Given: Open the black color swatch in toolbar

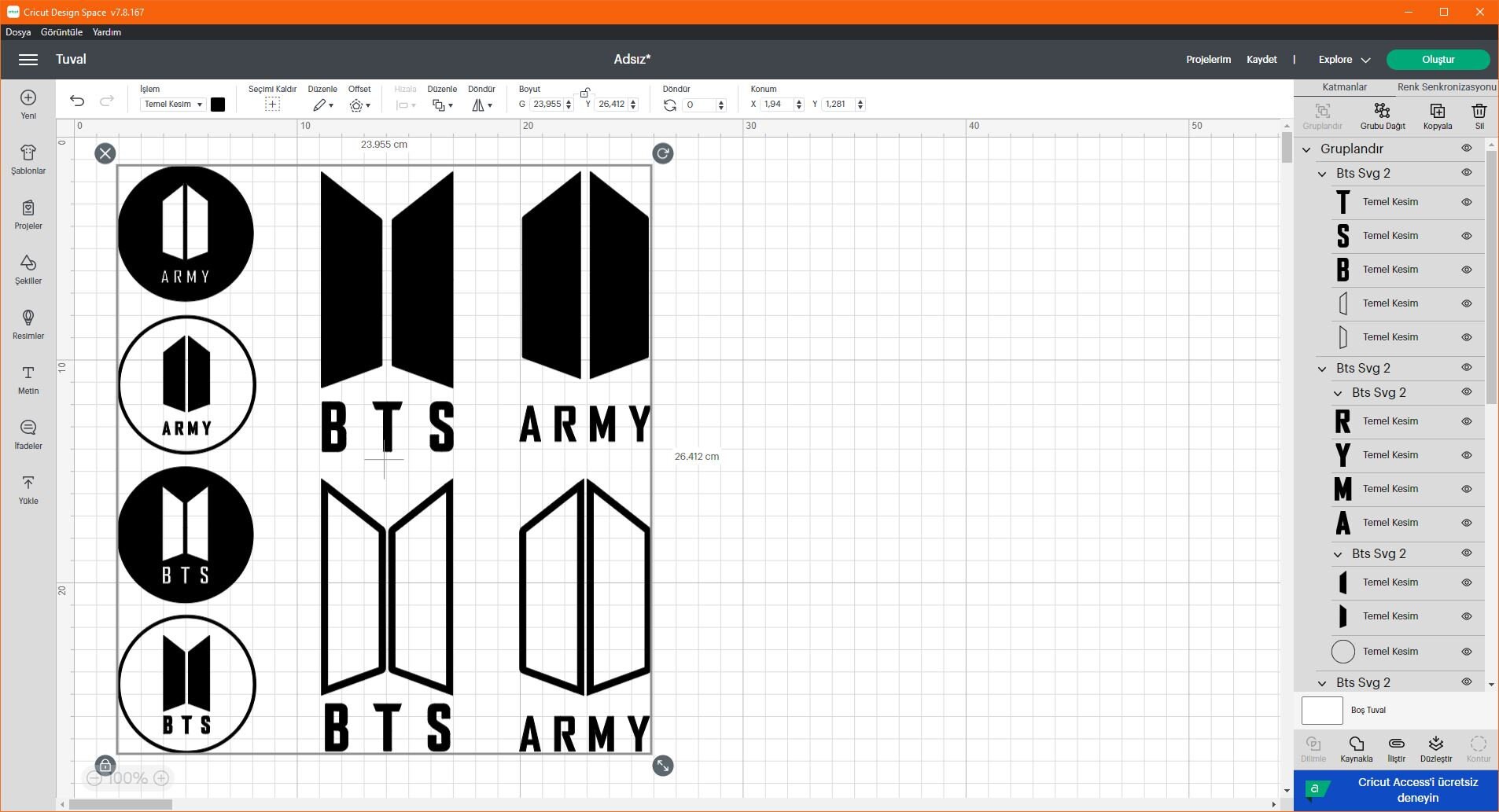Looking at the screenshot, I should [x=218, y=104].
